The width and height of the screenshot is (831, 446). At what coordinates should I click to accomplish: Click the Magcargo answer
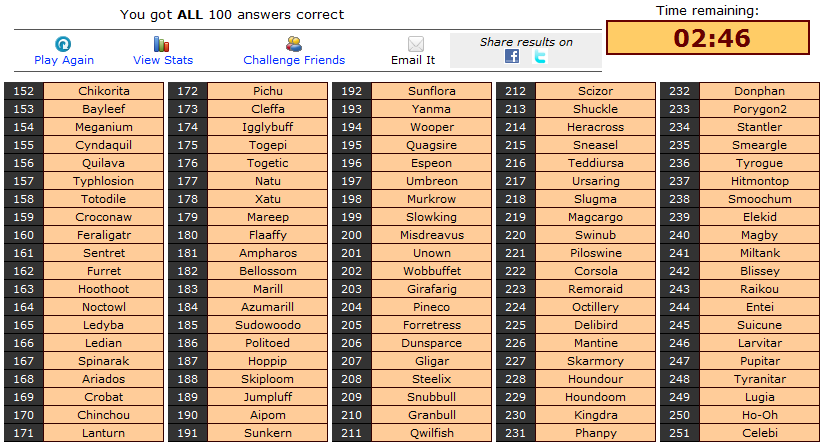click(x=596, y=217)
